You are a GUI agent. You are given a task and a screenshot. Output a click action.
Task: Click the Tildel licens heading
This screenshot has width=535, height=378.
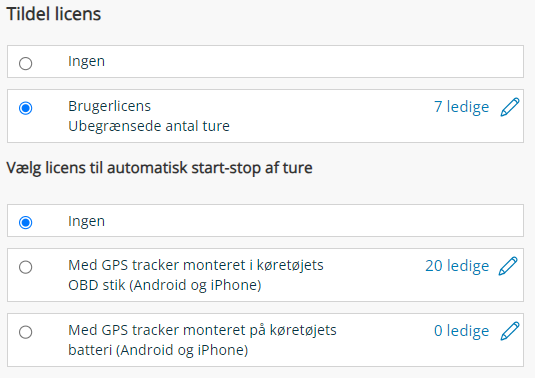tap(54, 14)
